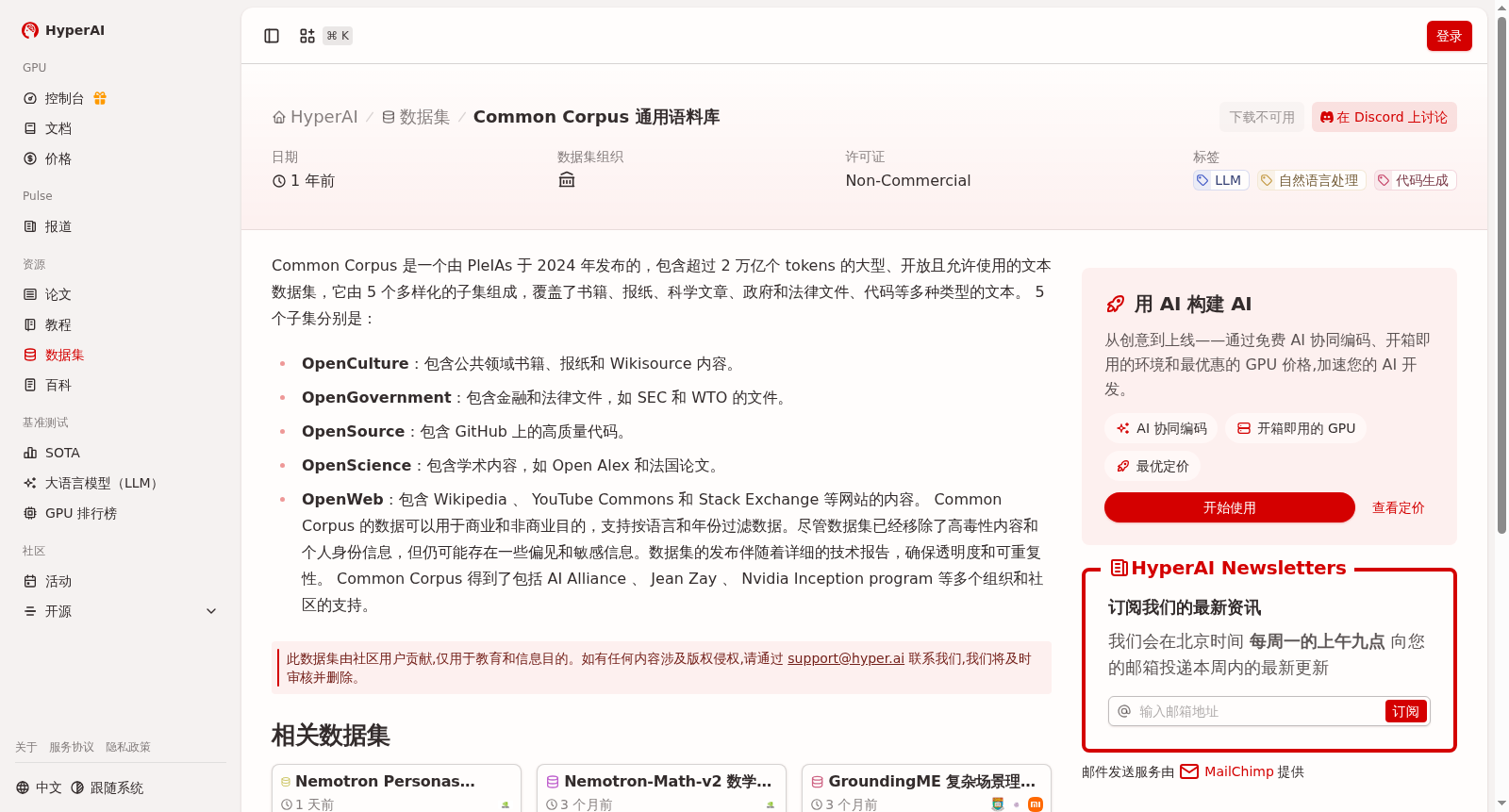Viewport: 1509px width, 812px height.
Task: Click the 开箱即用的 GPU chip
Action: coord(1296,428)
